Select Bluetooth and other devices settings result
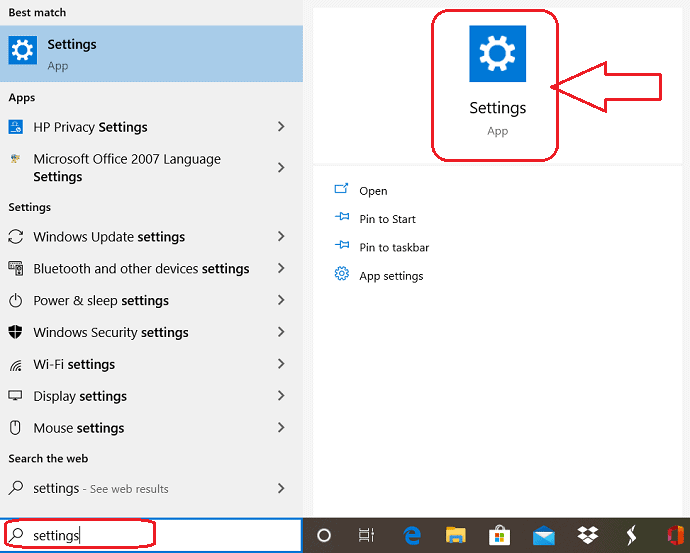Image resolution: width=690 pixels, height=553 pixels. (x=151, y=268)
